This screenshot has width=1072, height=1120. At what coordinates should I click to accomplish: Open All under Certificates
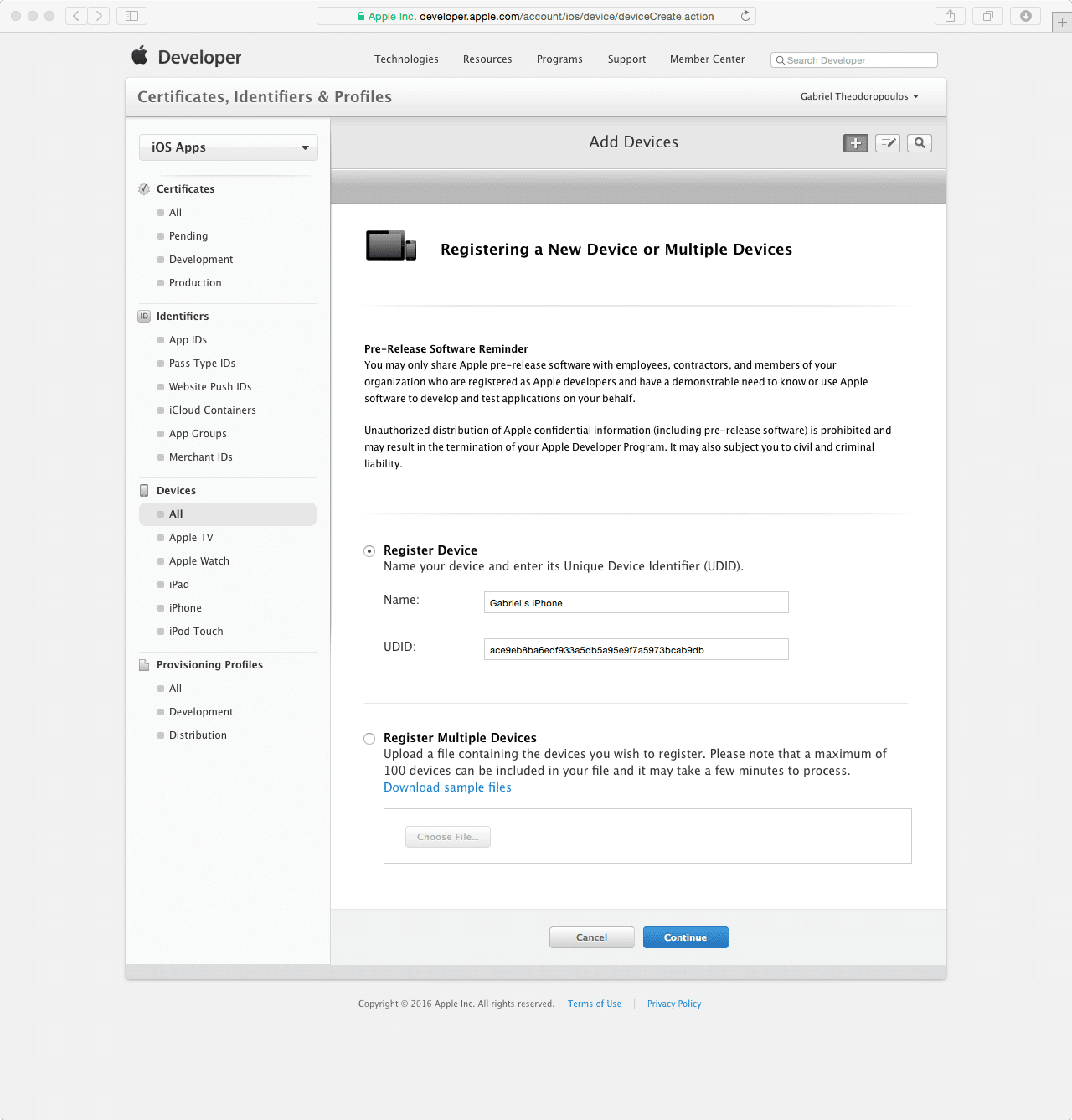pyautogui.click(x=175, y=213)
